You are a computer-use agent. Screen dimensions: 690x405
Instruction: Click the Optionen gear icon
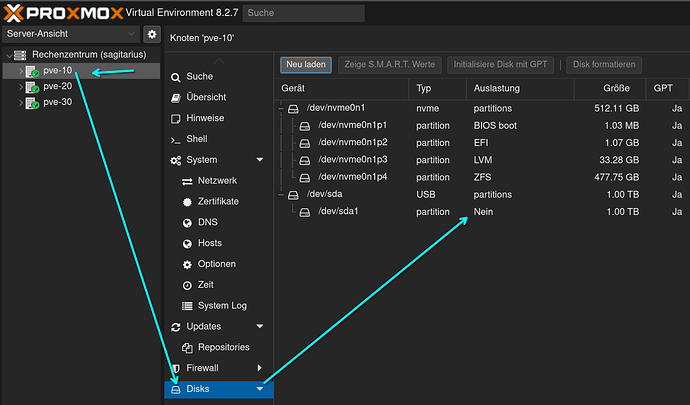coord(187,265)
